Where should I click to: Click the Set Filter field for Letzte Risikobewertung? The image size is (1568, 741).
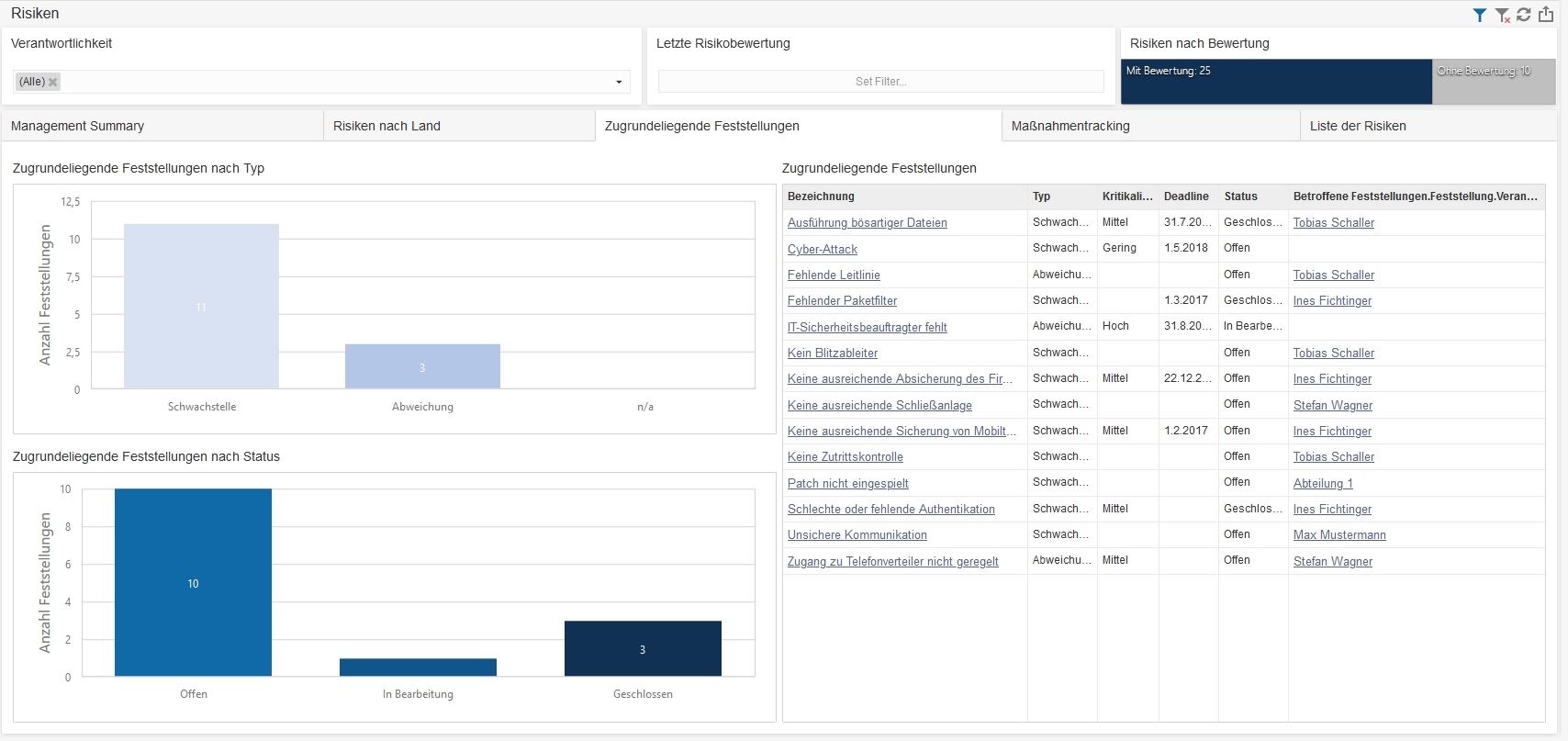(880, 82)
